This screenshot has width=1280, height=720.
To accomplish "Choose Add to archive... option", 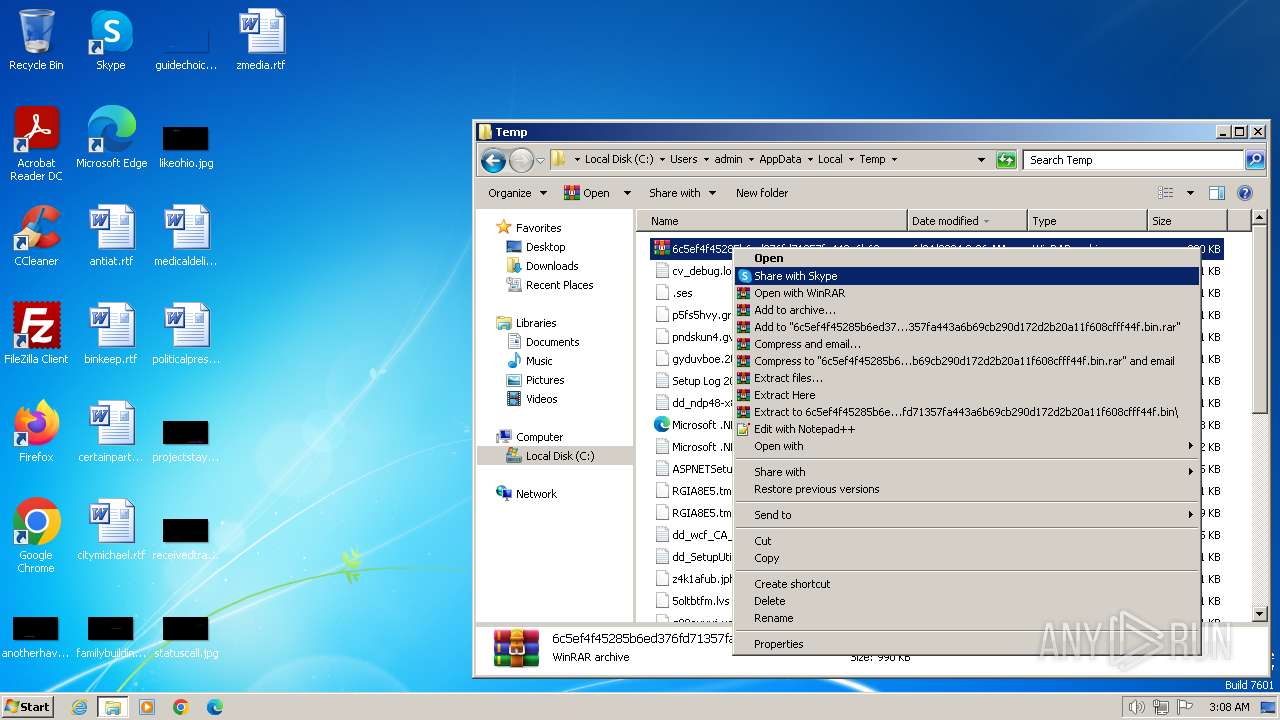I will (967, 310).
